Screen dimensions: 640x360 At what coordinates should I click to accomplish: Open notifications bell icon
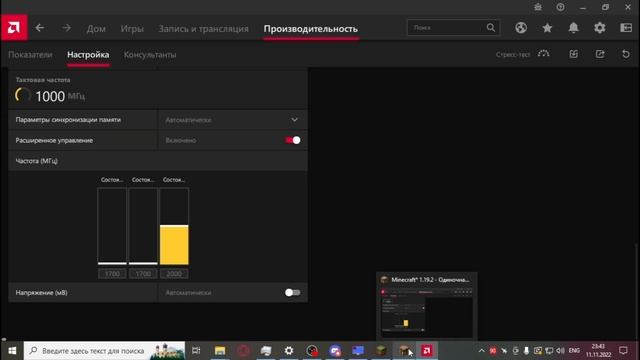coord(573,28)
